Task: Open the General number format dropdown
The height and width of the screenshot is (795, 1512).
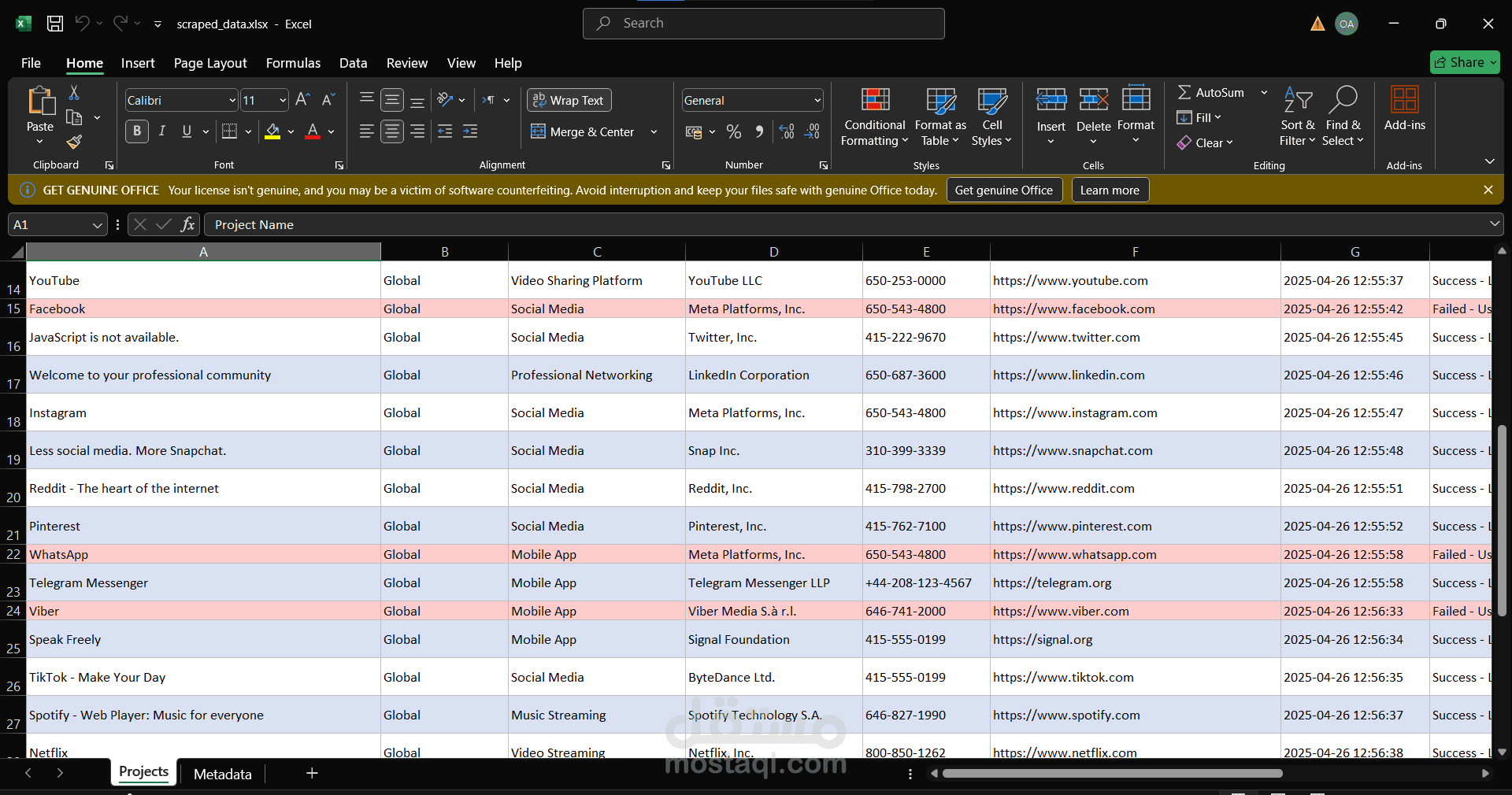Action: click(x=817, y=101)
